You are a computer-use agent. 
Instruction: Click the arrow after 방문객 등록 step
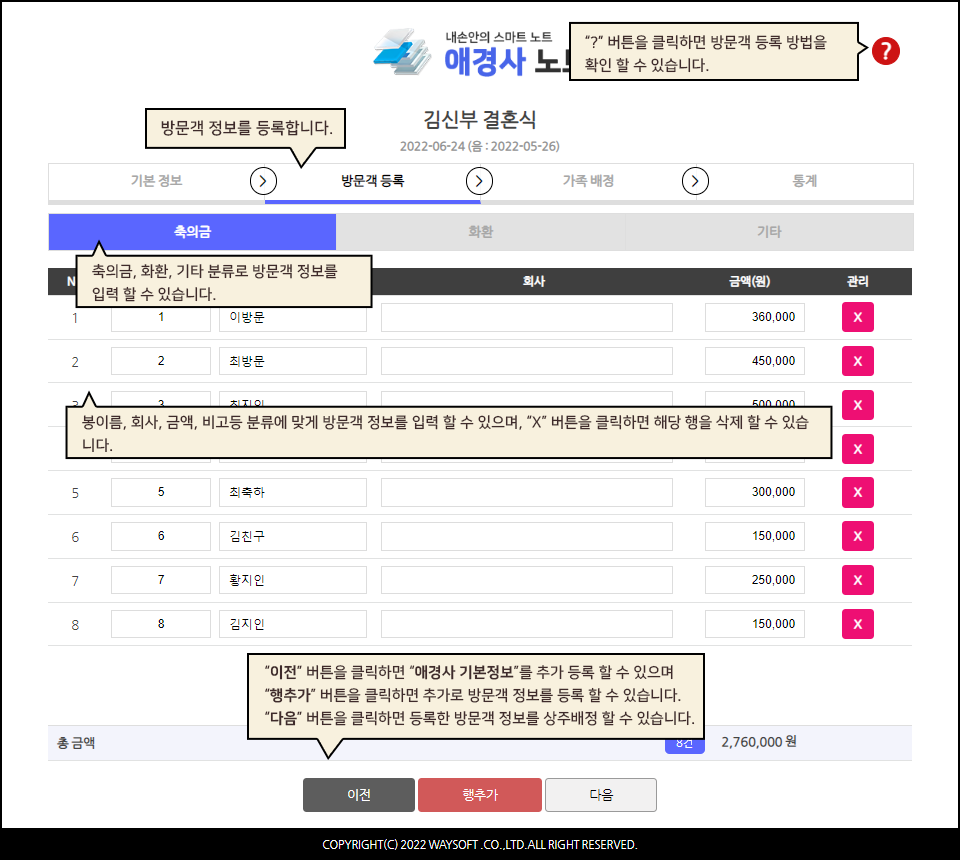[480, 181]
